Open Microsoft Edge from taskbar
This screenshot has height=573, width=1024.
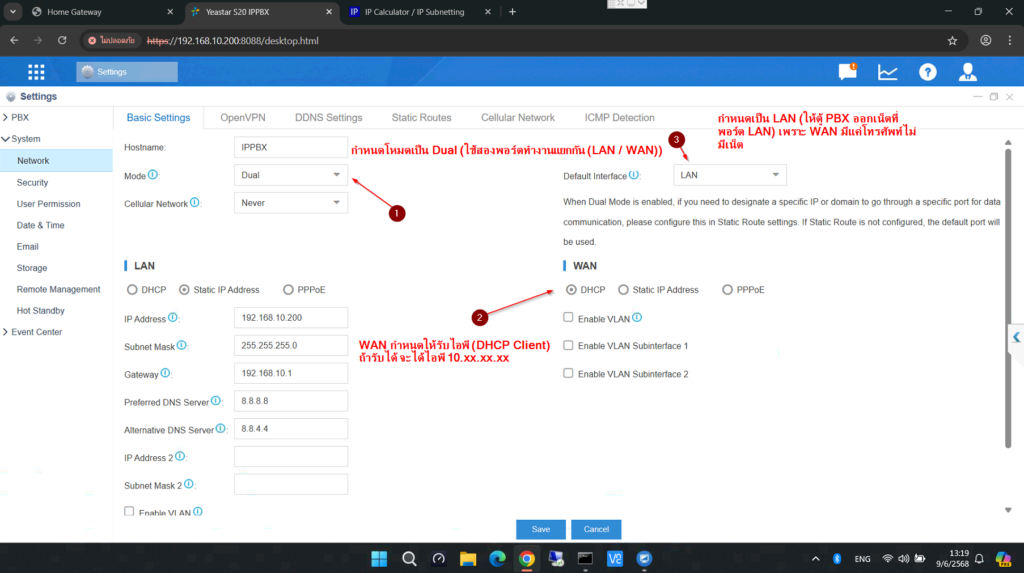pyautogui.click(x=497, y=559)
